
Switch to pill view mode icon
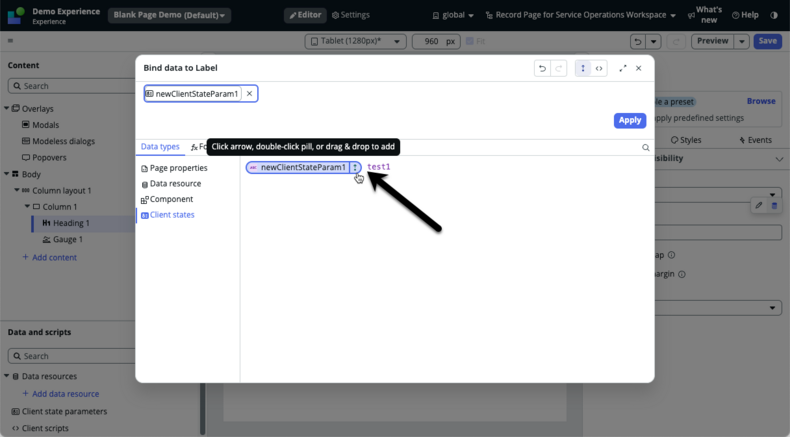(x=583, y=69)
